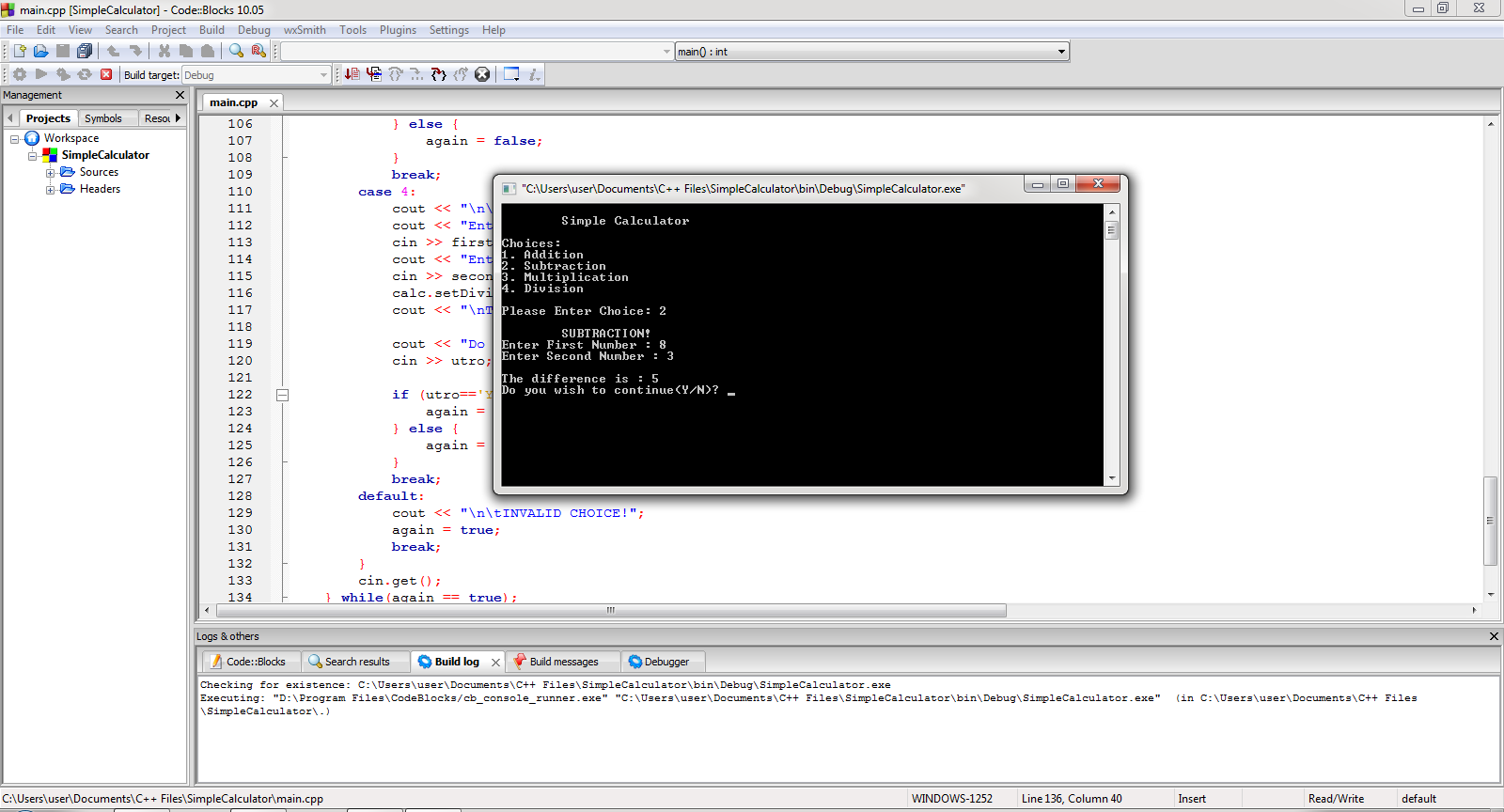Click the WINDOWS-1252 encoding status field

pos(951,799)
